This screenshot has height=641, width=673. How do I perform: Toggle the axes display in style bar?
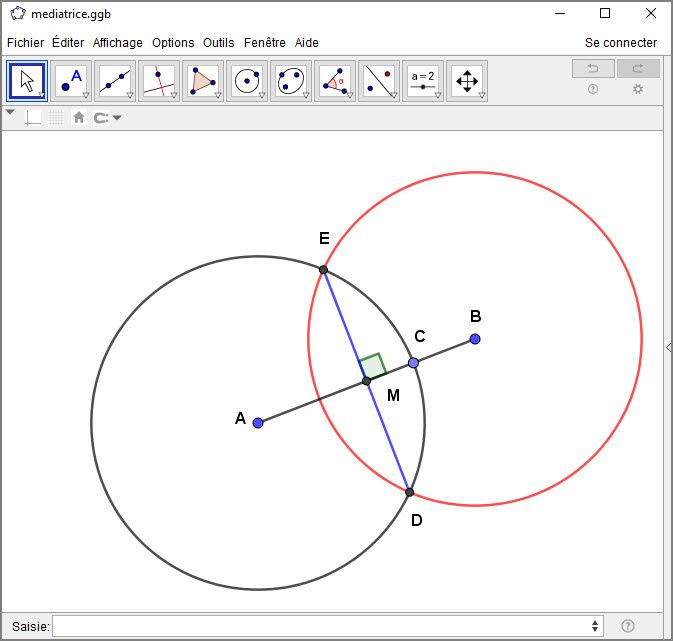point(34,118)
